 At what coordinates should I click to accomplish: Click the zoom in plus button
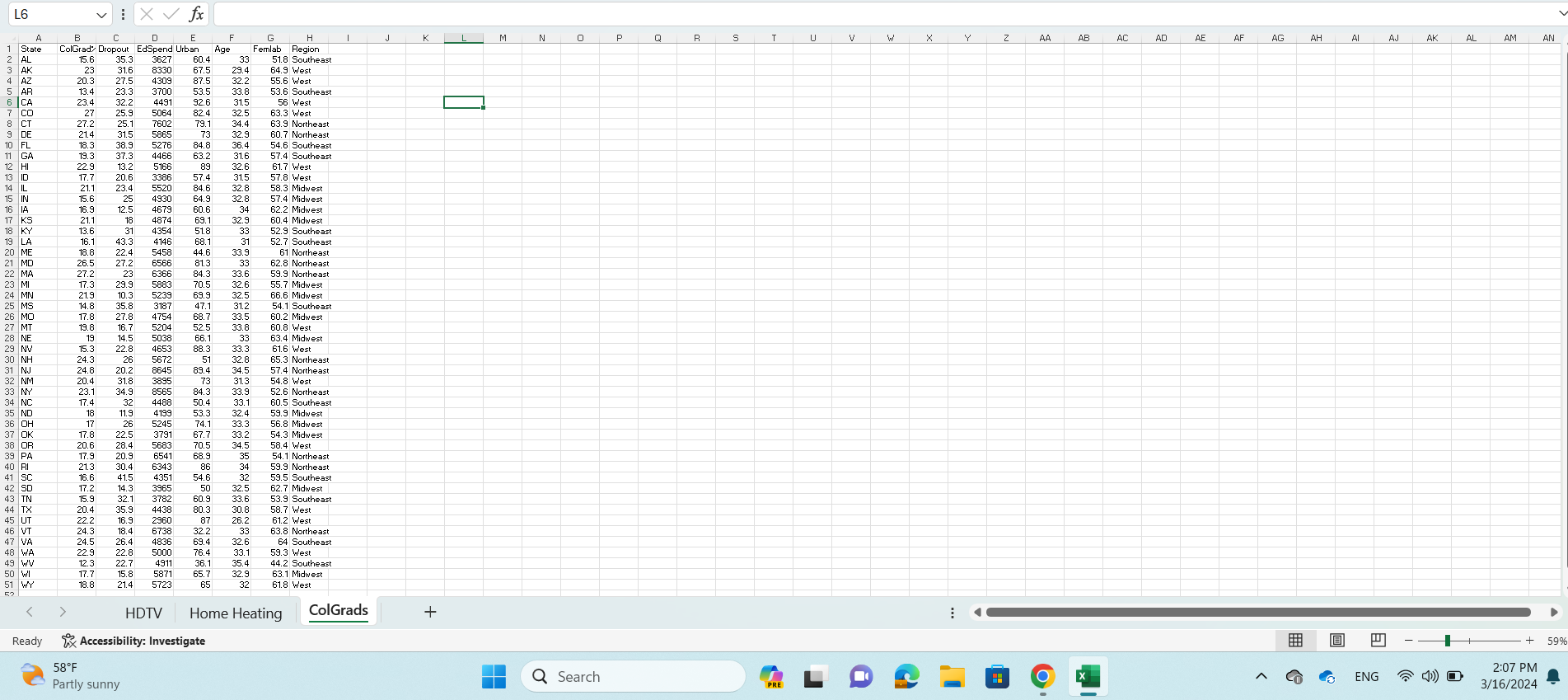1530,641
